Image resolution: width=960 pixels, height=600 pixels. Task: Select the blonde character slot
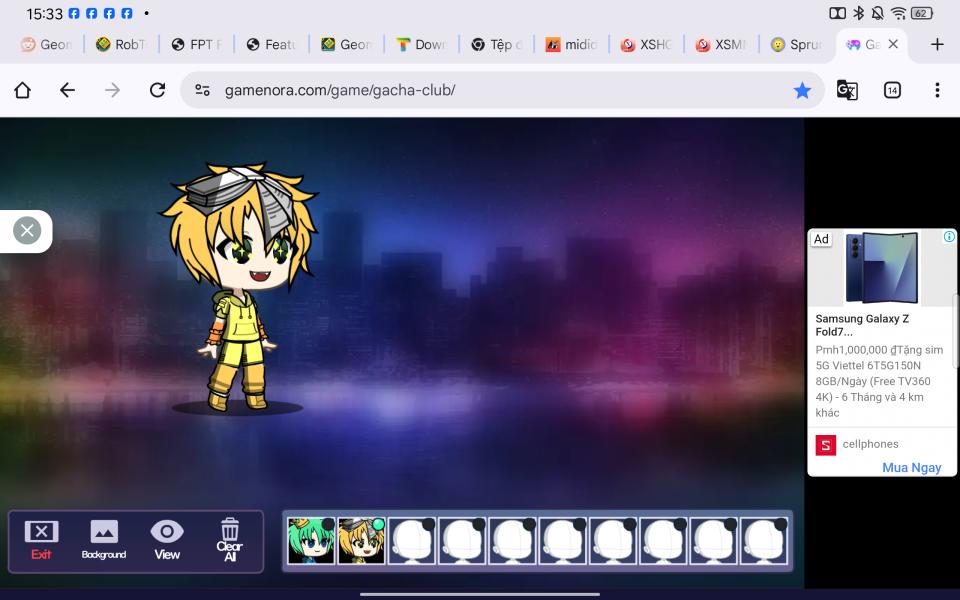coord(361,541)
